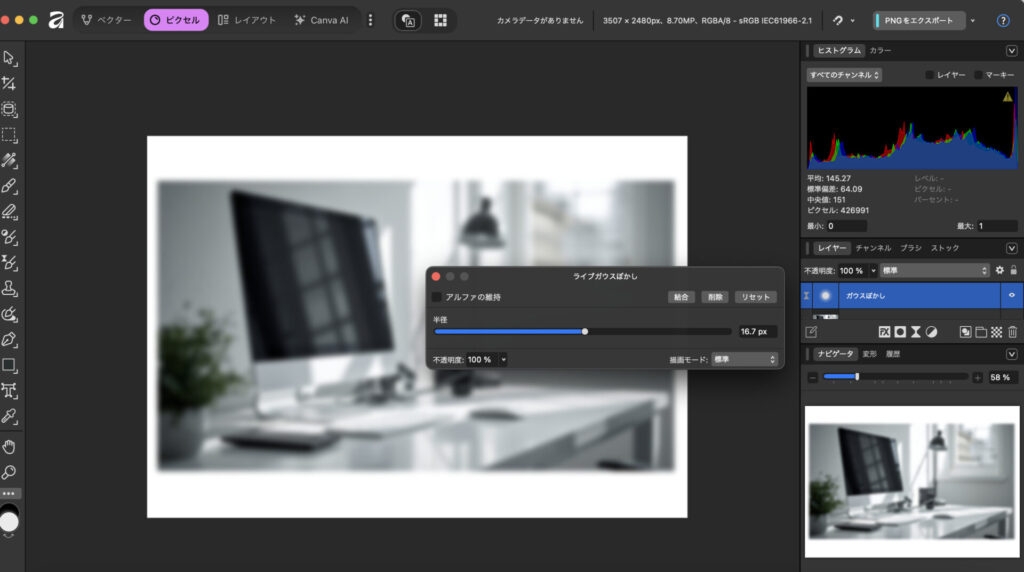Image resolution: width=1024 pixels, height=572 pixels.
Task: Enable the アルファの維持 checkbox
Action: (x=437, y=297)
